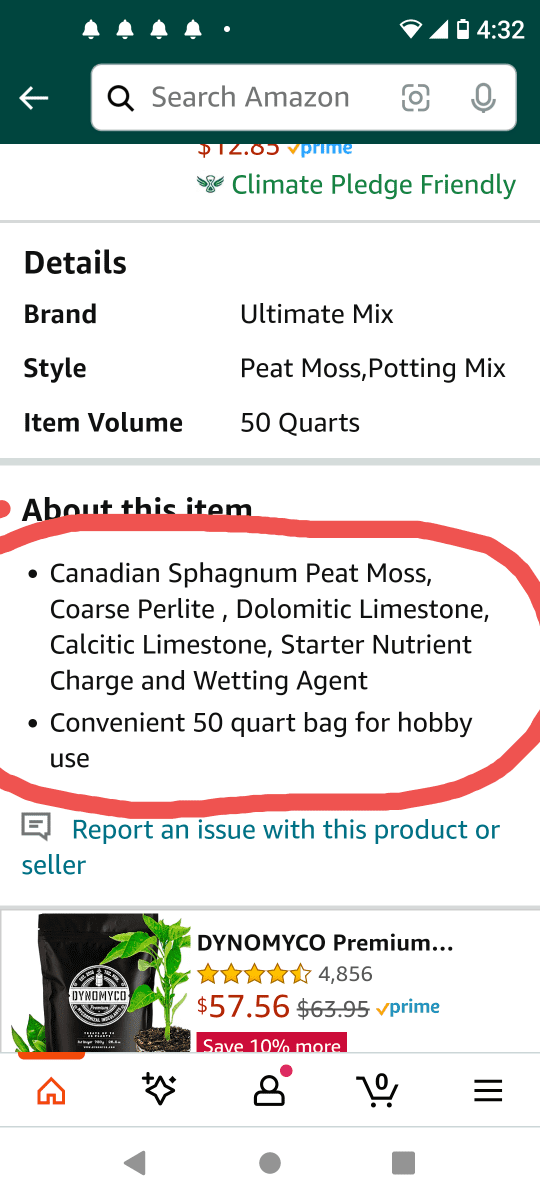Tap the Android recent apps square button

pyautogui.click(x=404, y=1163)
